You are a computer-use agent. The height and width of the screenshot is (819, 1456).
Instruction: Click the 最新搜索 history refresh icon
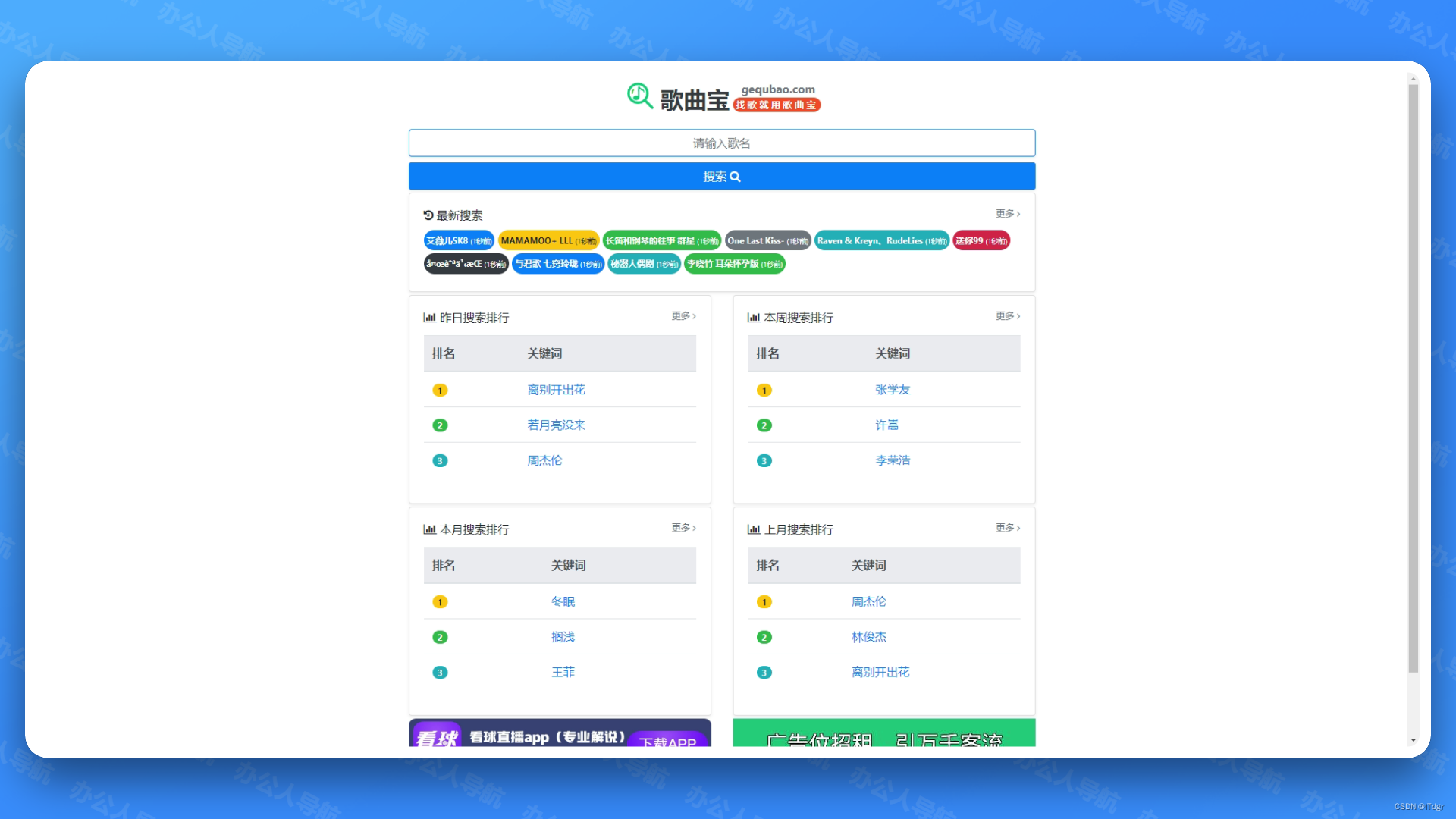tap(428, 215)
